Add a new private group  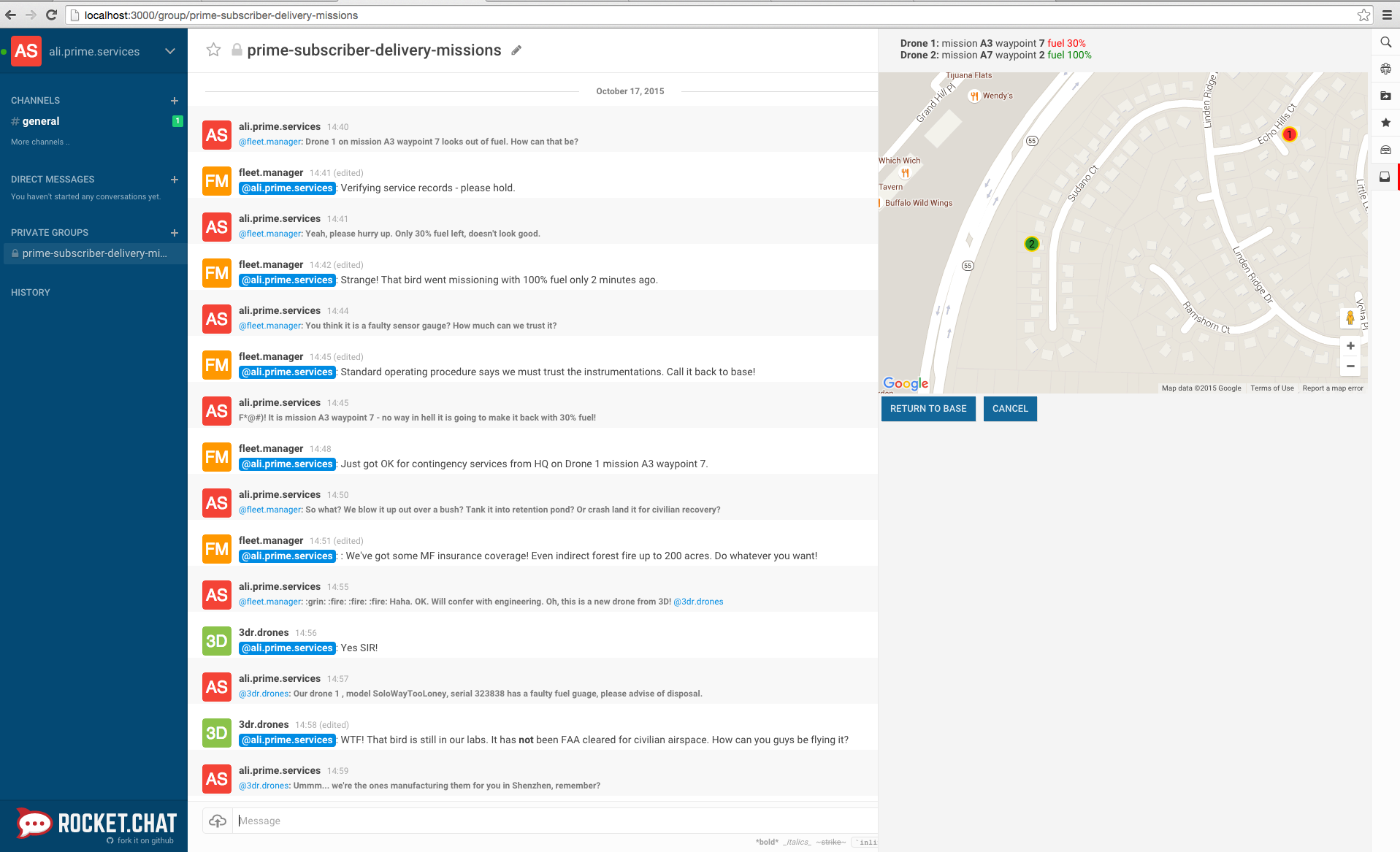click(x=174, y=232)
